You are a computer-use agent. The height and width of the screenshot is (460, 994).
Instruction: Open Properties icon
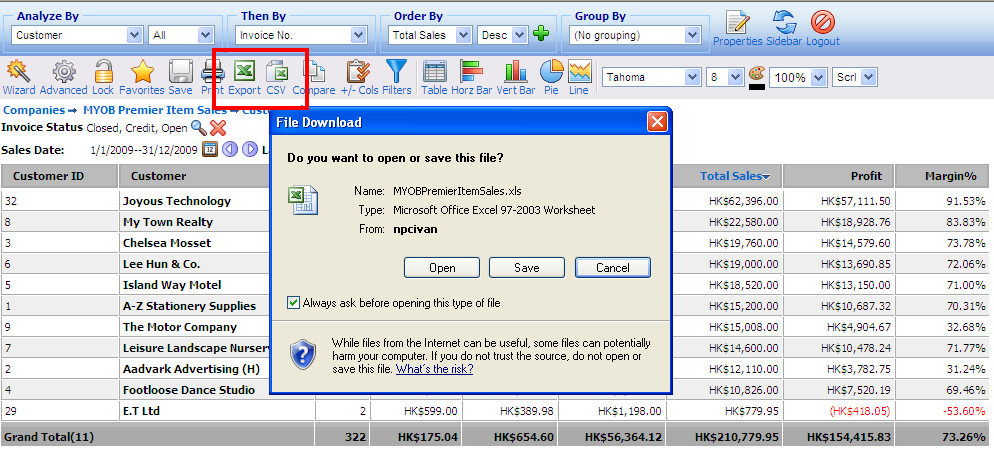738,29
